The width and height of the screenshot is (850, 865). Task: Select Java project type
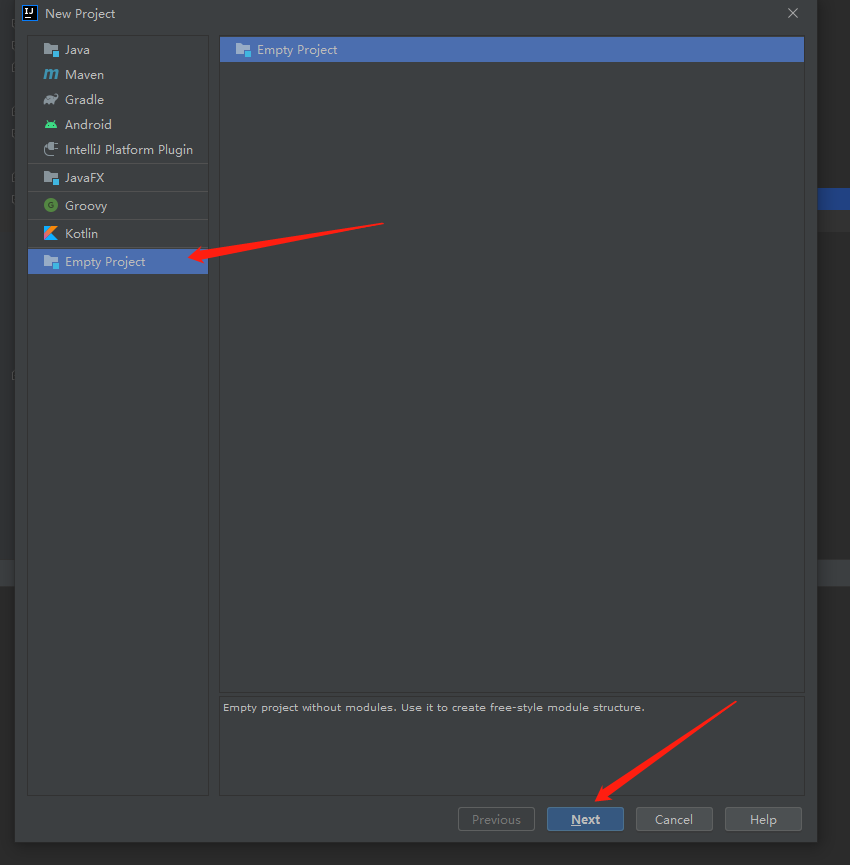118,50
